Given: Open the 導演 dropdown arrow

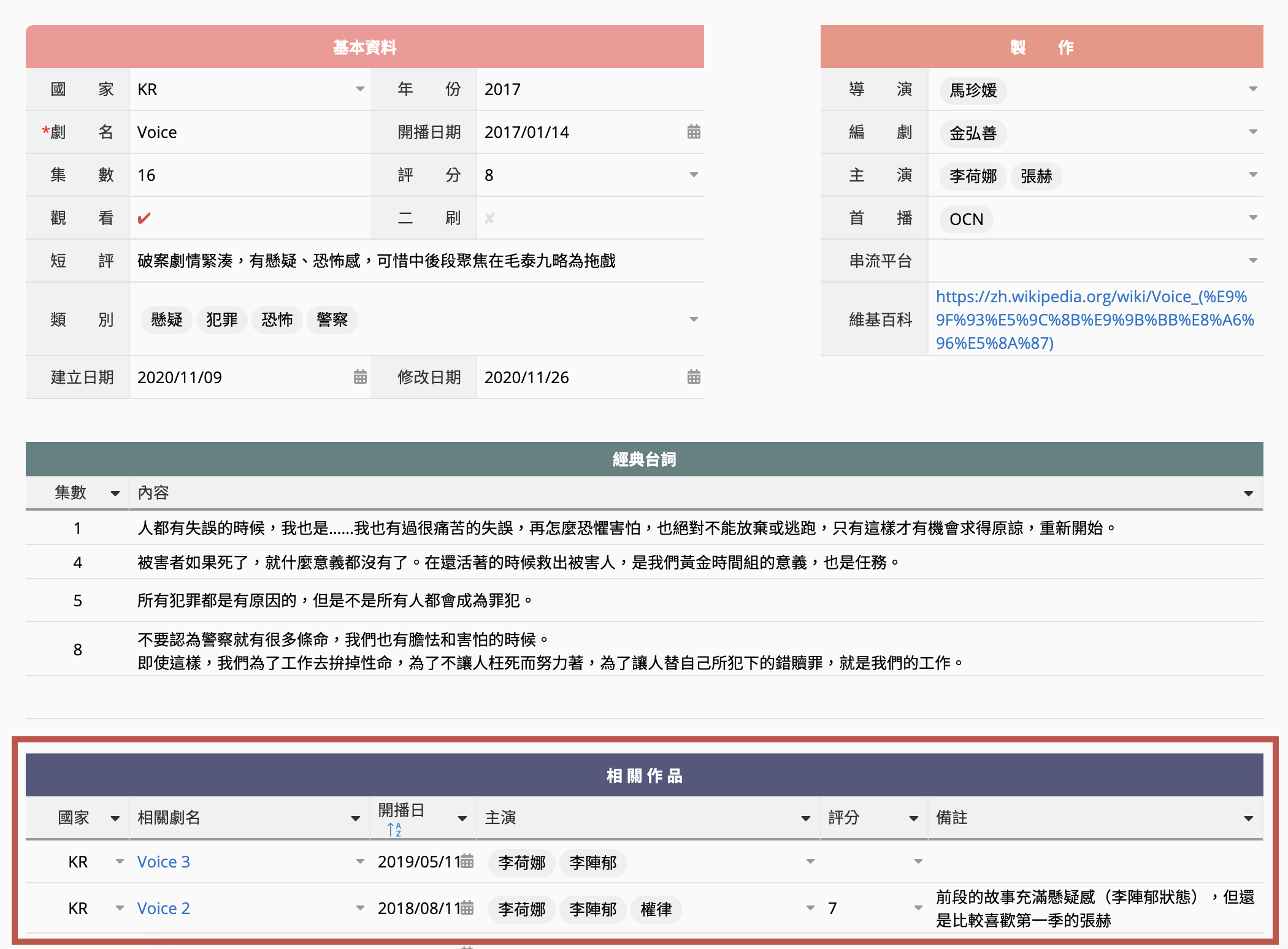Looking at the screenshot, I should pyautogui.click(x=1253, y=90).
